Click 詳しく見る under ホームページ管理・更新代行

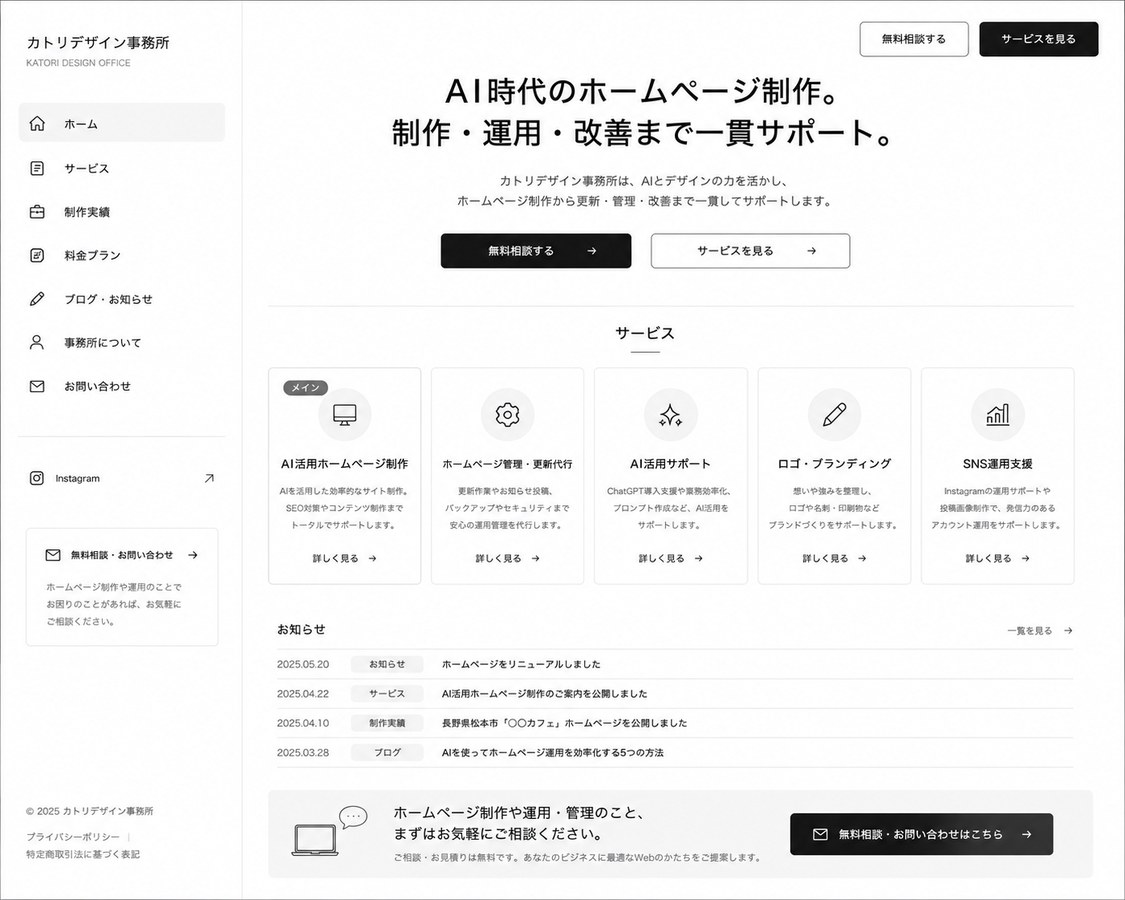507,558
